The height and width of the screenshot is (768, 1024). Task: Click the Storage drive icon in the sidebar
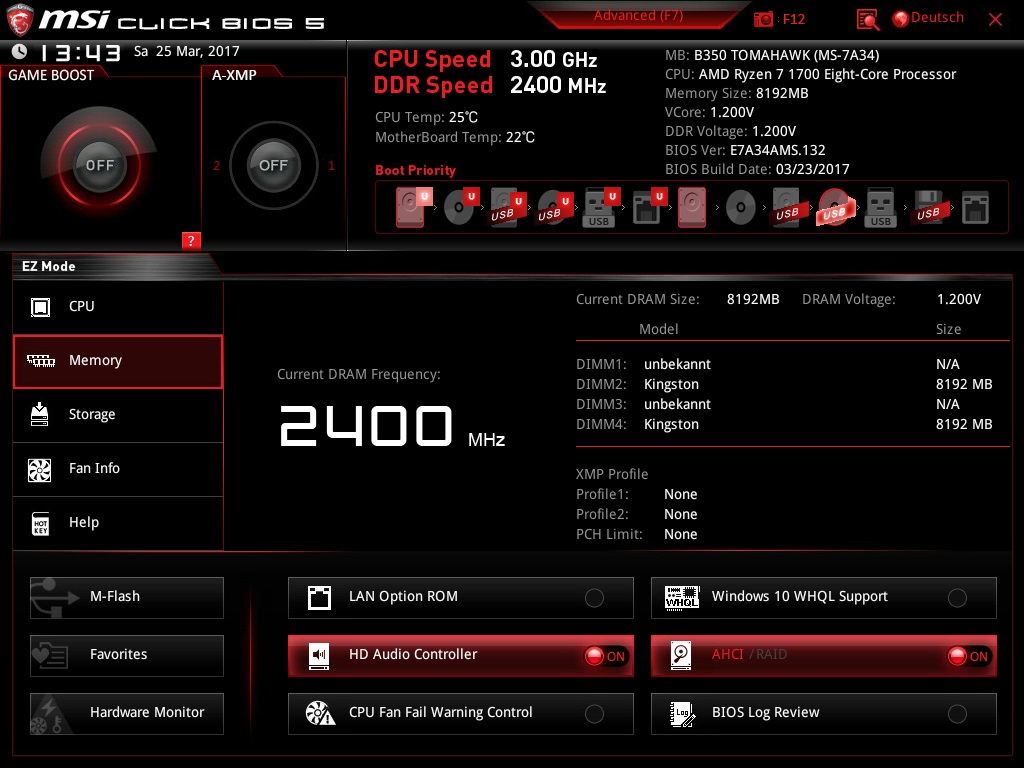click(40, 414)
